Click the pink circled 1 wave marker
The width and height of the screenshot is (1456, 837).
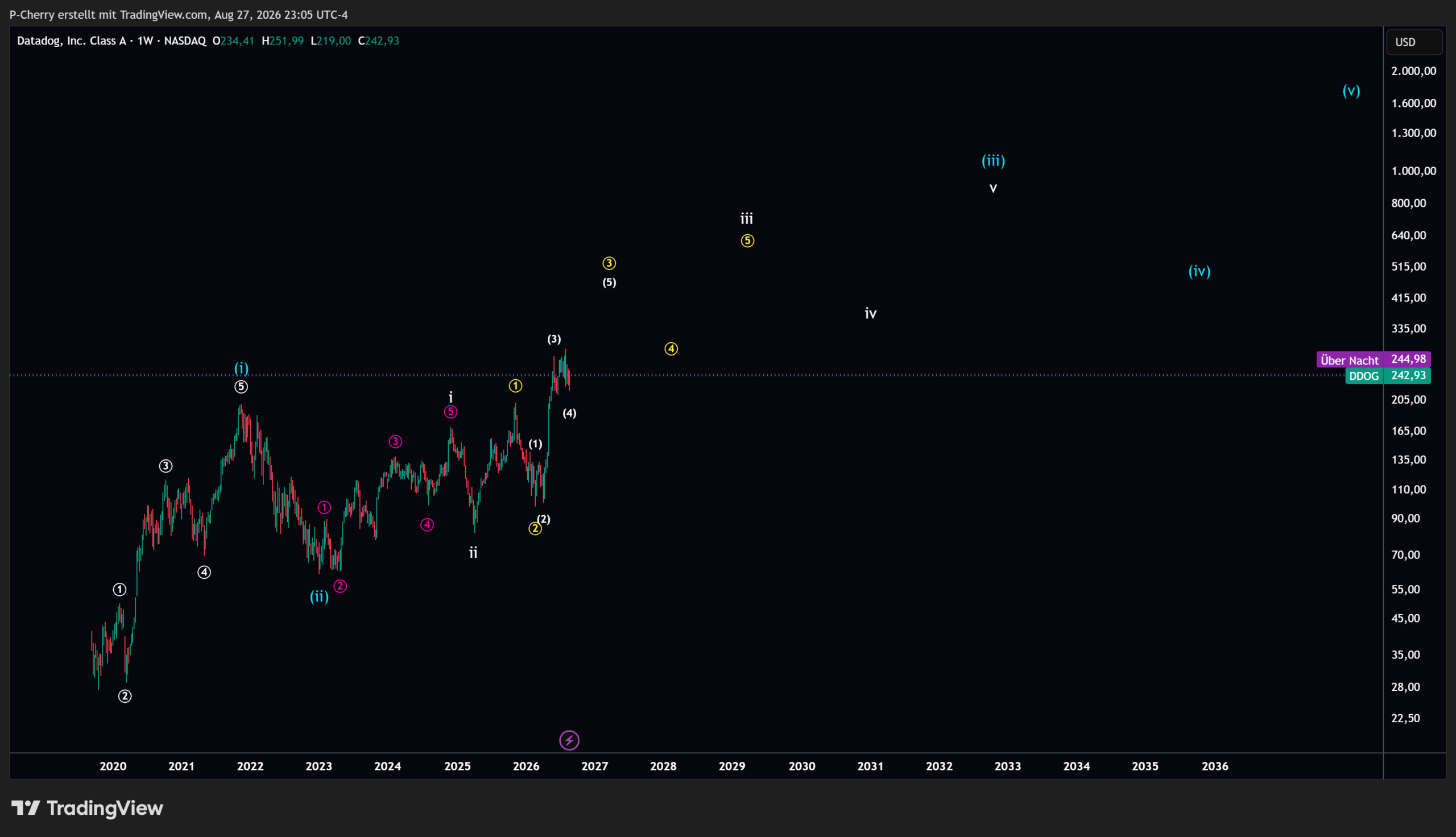coord(325,508)
